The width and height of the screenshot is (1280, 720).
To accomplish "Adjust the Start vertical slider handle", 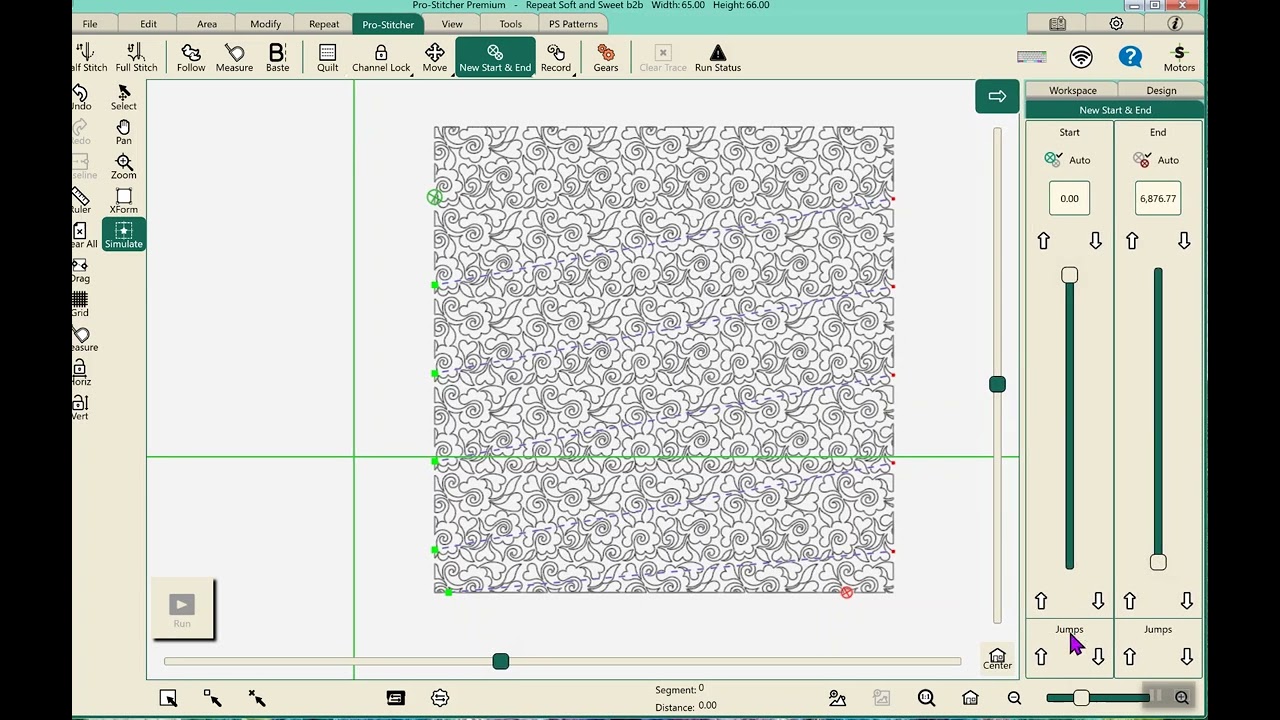I will (x=1069, y=275).
